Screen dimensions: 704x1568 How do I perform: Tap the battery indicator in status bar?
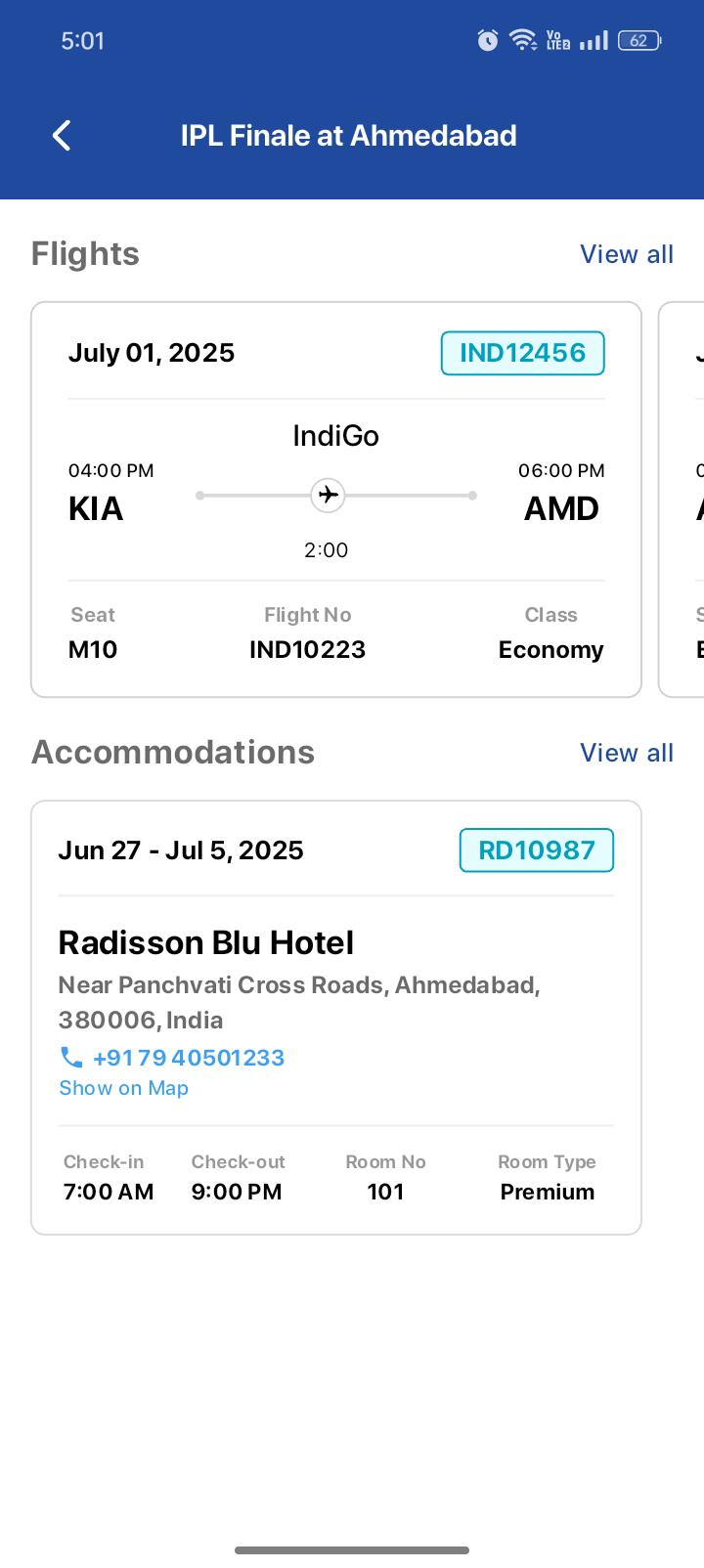tap(639, 40)
